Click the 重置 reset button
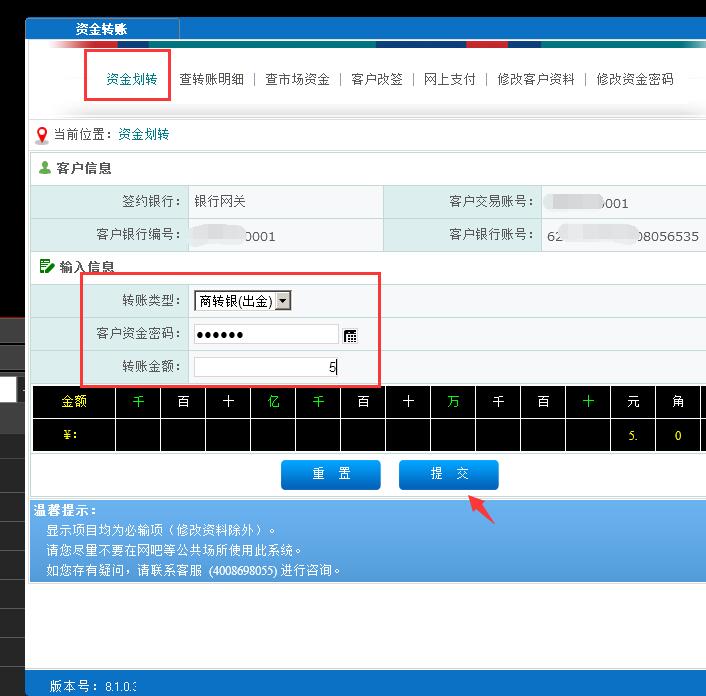The width and height of the screenshot is (706, 696). tap(330, 475)
